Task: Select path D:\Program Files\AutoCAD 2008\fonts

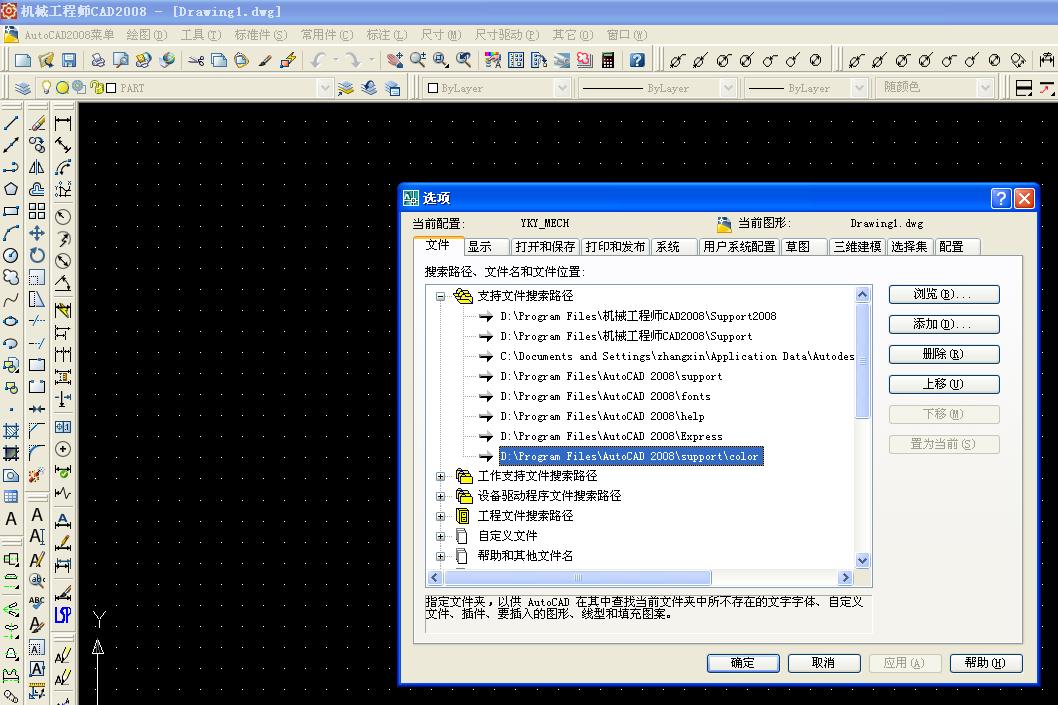Action: pos(605,396)
